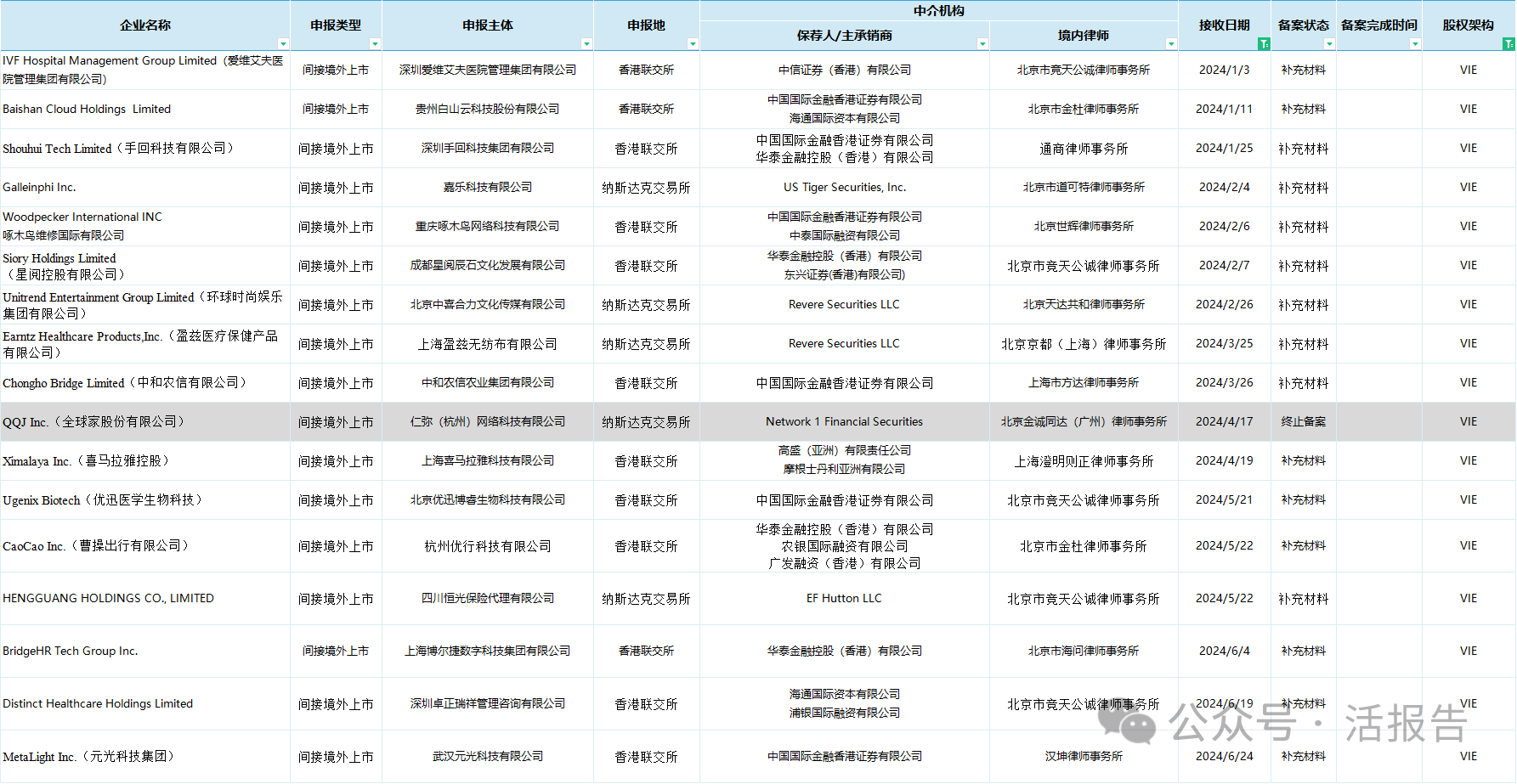The width and height of the screenshot is (1517, 784).
Task: Select Revere Securities LLC in Unitrend row
Action: click(845, 305)
